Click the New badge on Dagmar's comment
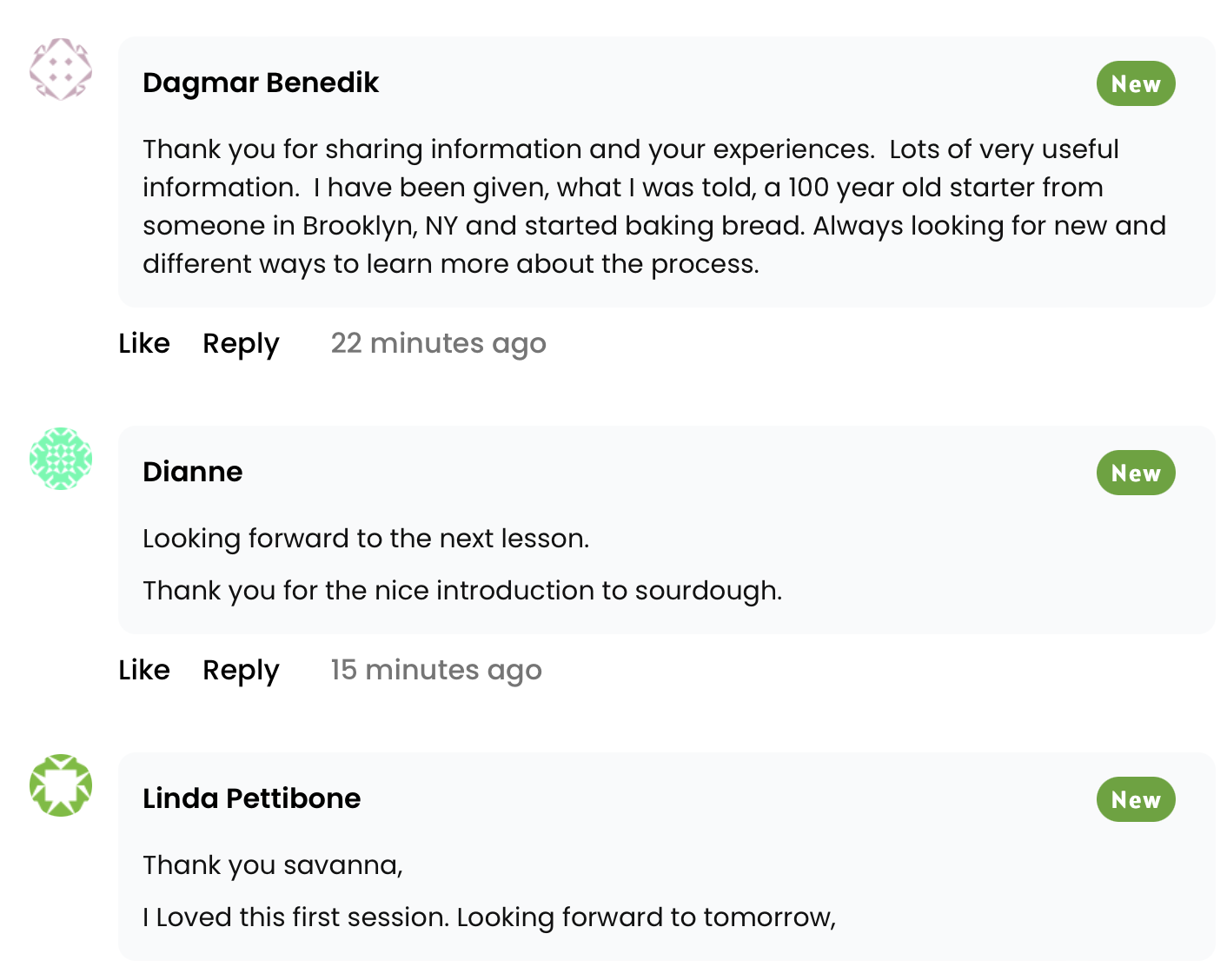 point(1135,84)
